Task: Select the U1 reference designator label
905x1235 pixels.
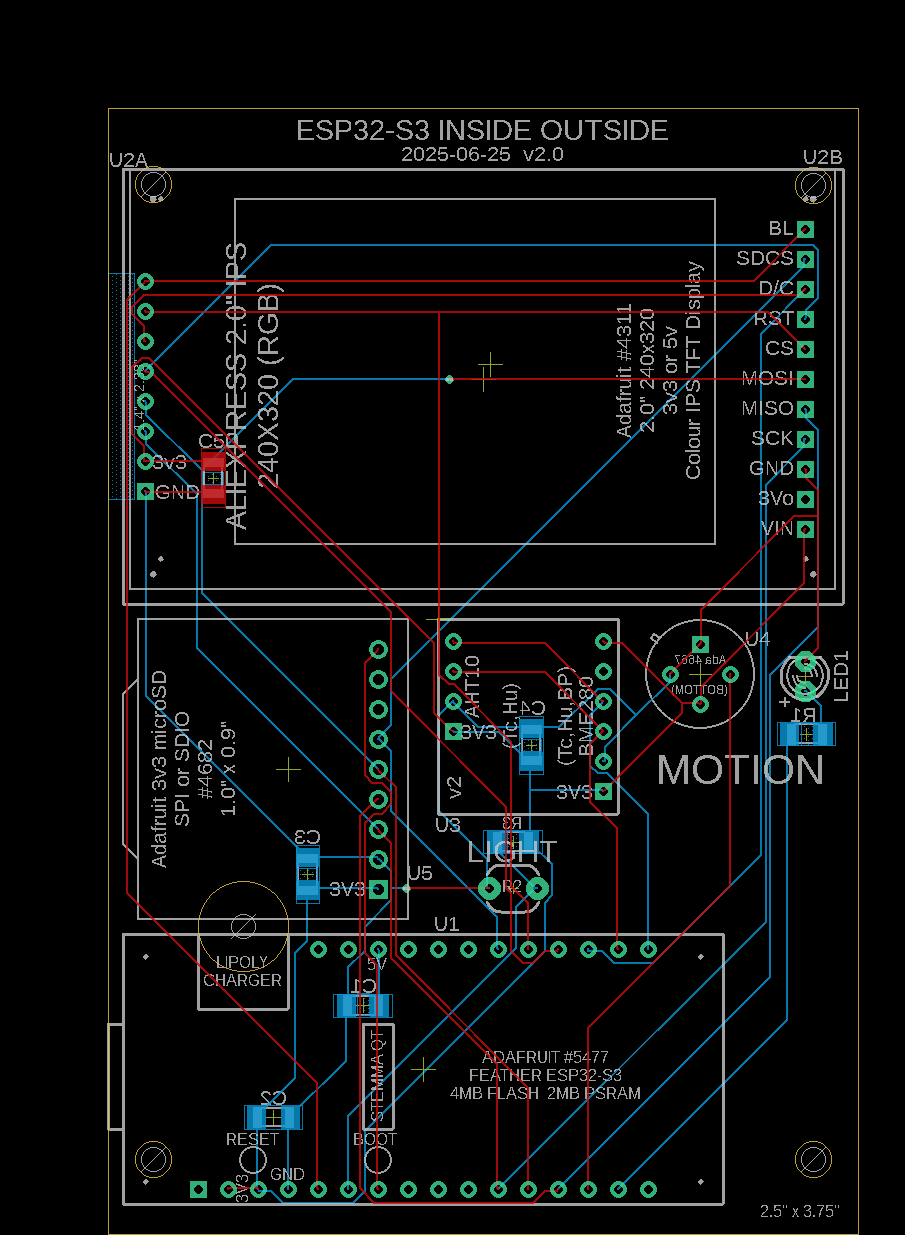Action: coord(446,923)
